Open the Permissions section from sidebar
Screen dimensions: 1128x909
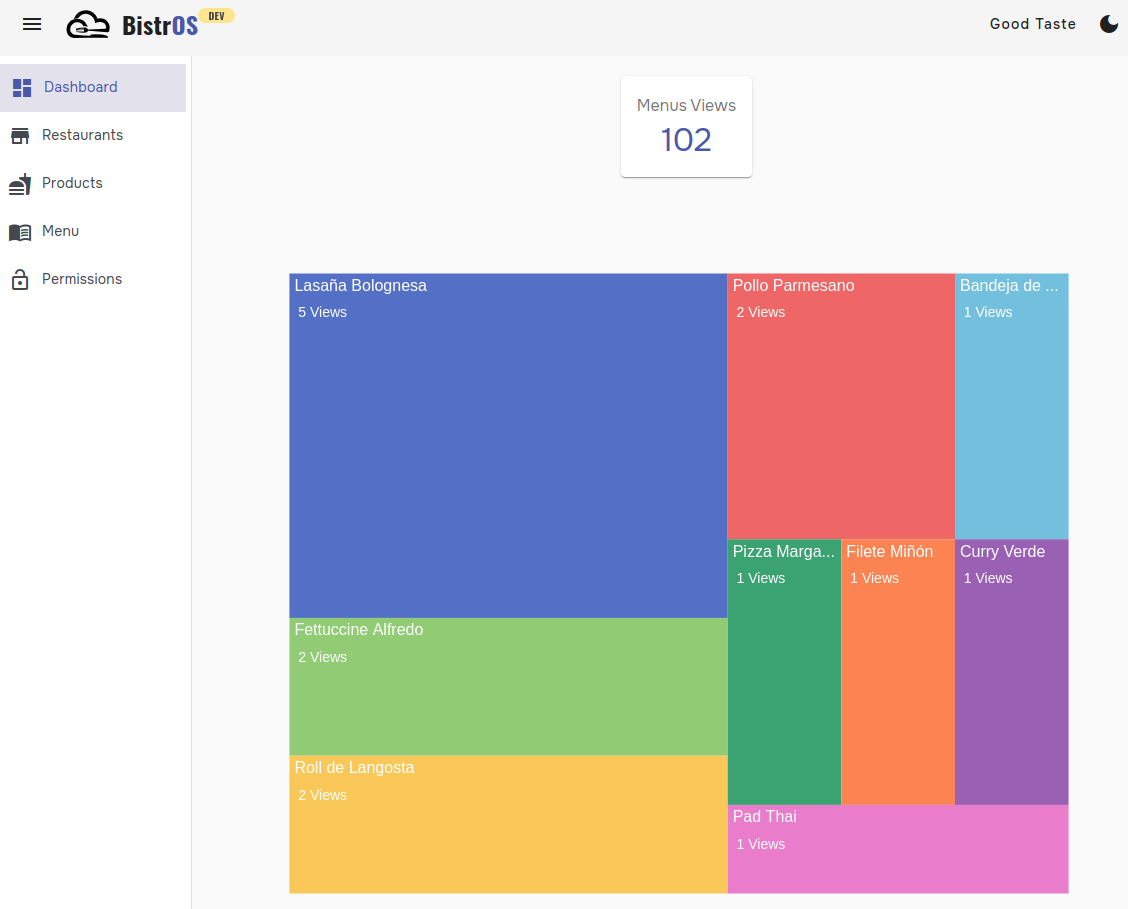[82, 279]
